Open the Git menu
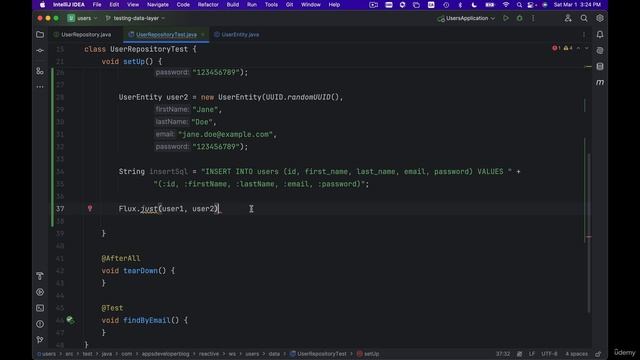The image size is (640, 360). 289,4
